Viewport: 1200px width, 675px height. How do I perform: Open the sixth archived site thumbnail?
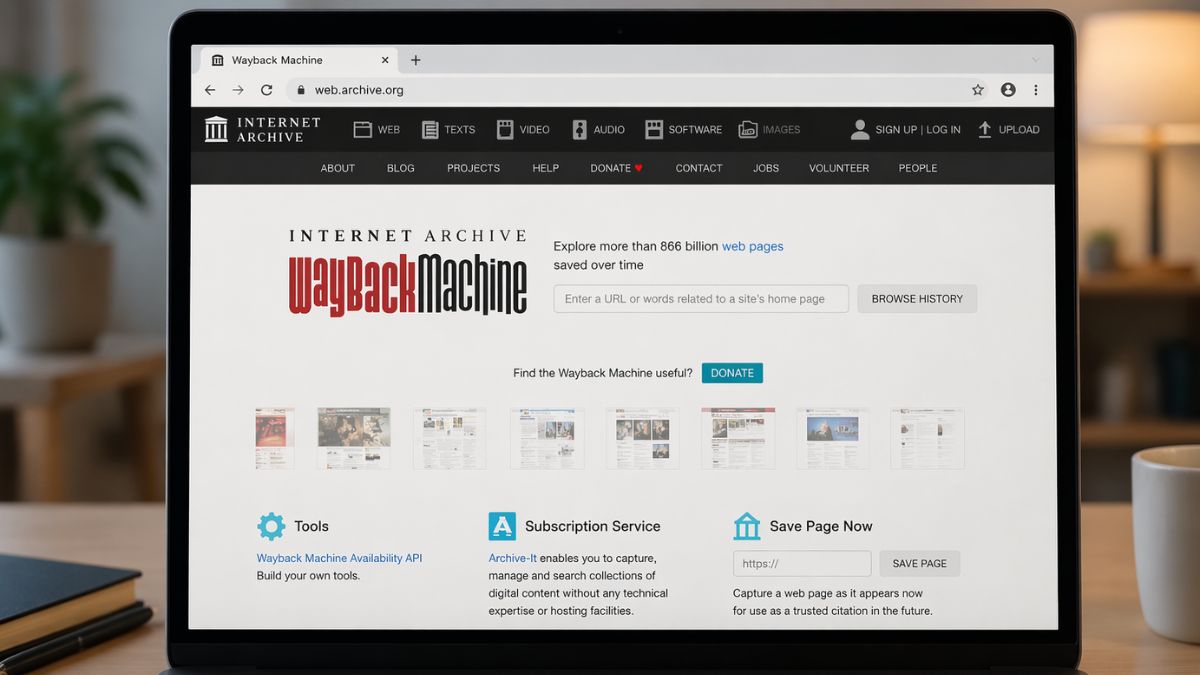click(738, 438)
